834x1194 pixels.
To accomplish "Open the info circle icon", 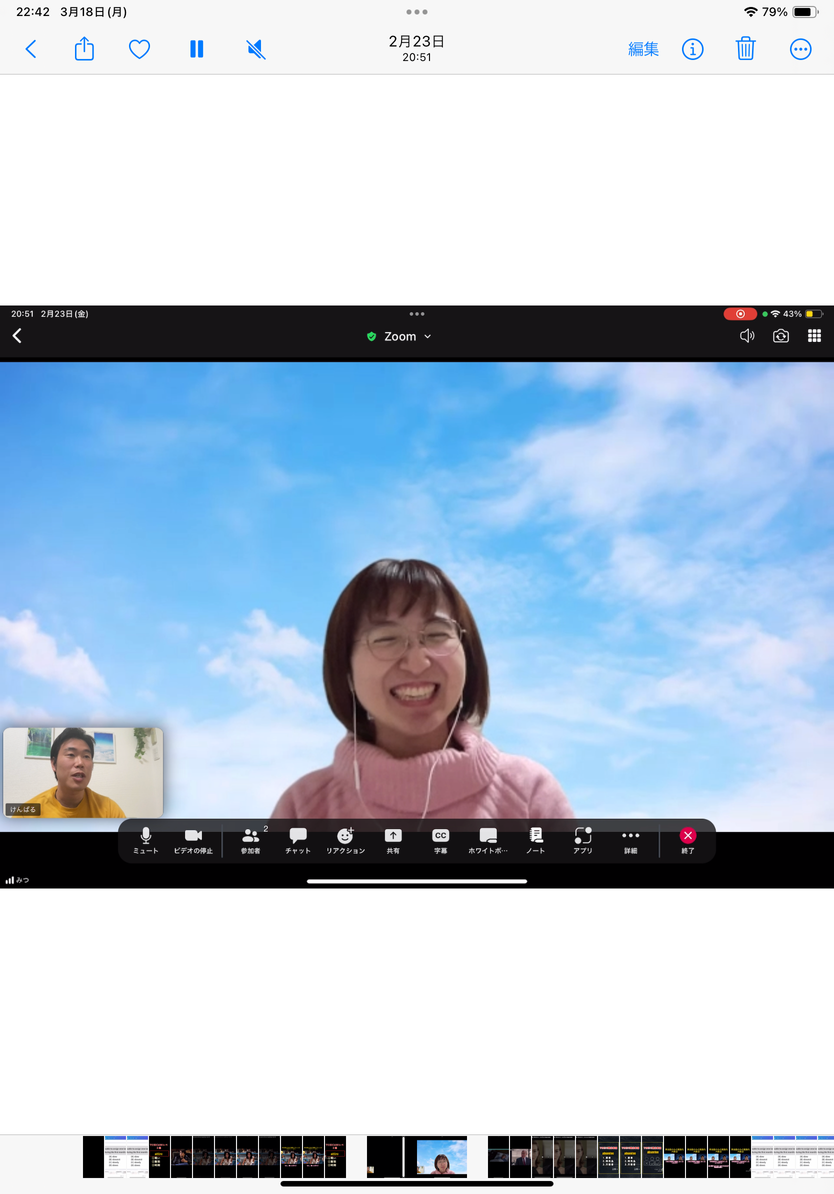I will tap(692, 49).
